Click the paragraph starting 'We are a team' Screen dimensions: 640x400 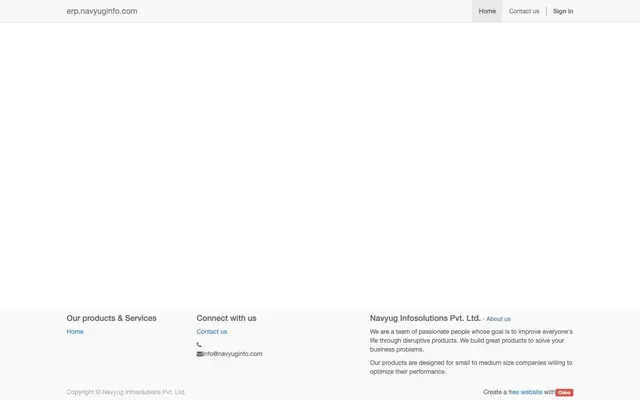(x=471, y=340)
